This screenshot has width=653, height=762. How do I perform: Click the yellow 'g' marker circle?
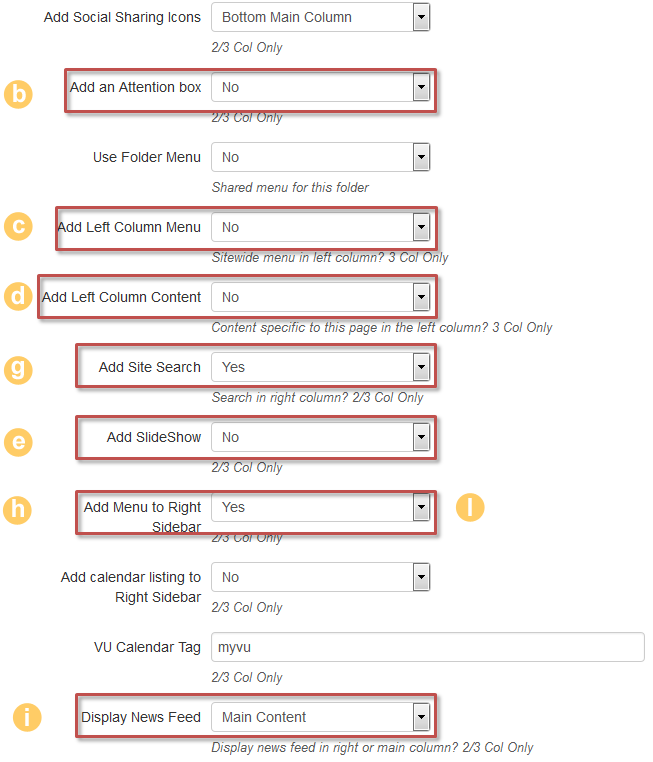pos(19,368)
